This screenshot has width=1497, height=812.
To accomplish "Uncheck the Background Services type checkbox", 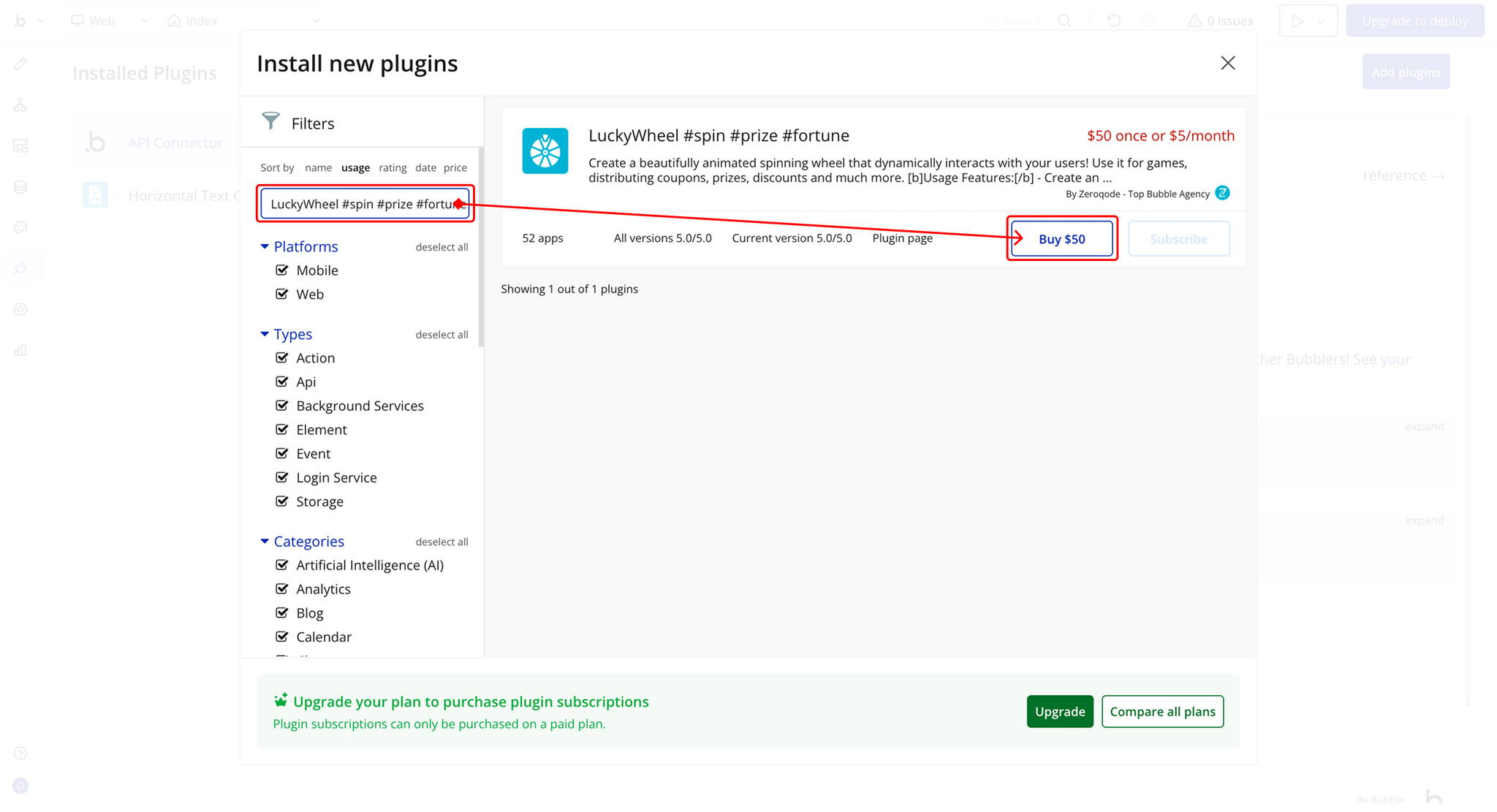I will tap(281, 405).
